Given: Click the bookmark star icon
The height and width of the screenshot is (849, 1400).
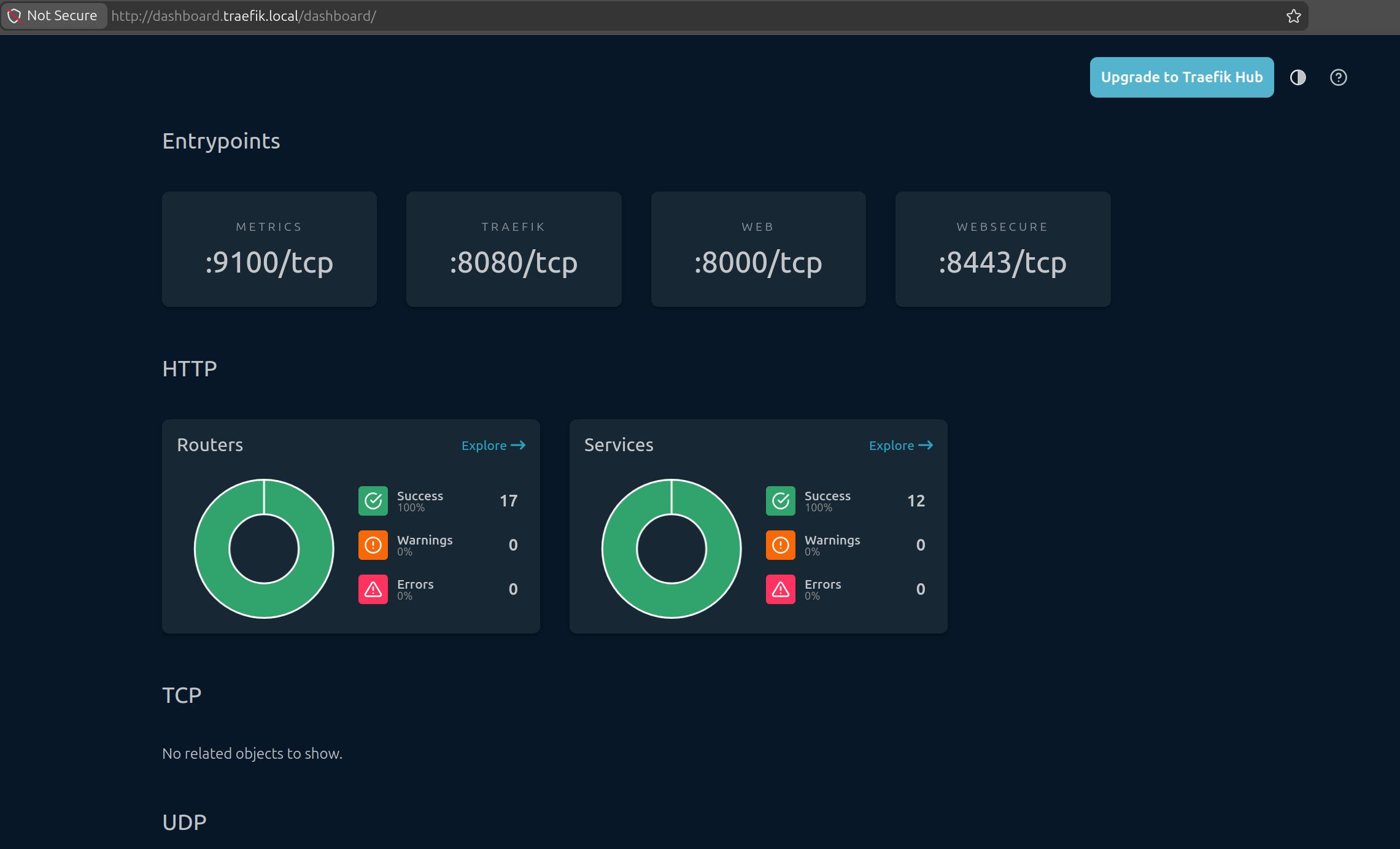Looking at the screenshot, I should 1293,16.
